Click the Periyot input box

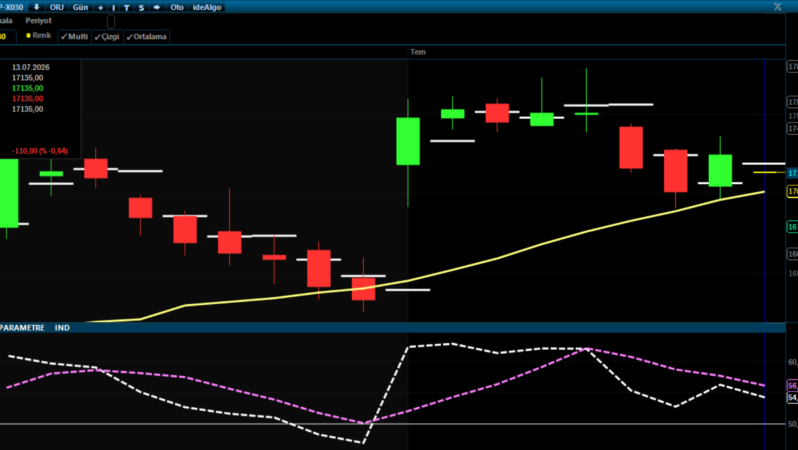coord(111,21)
